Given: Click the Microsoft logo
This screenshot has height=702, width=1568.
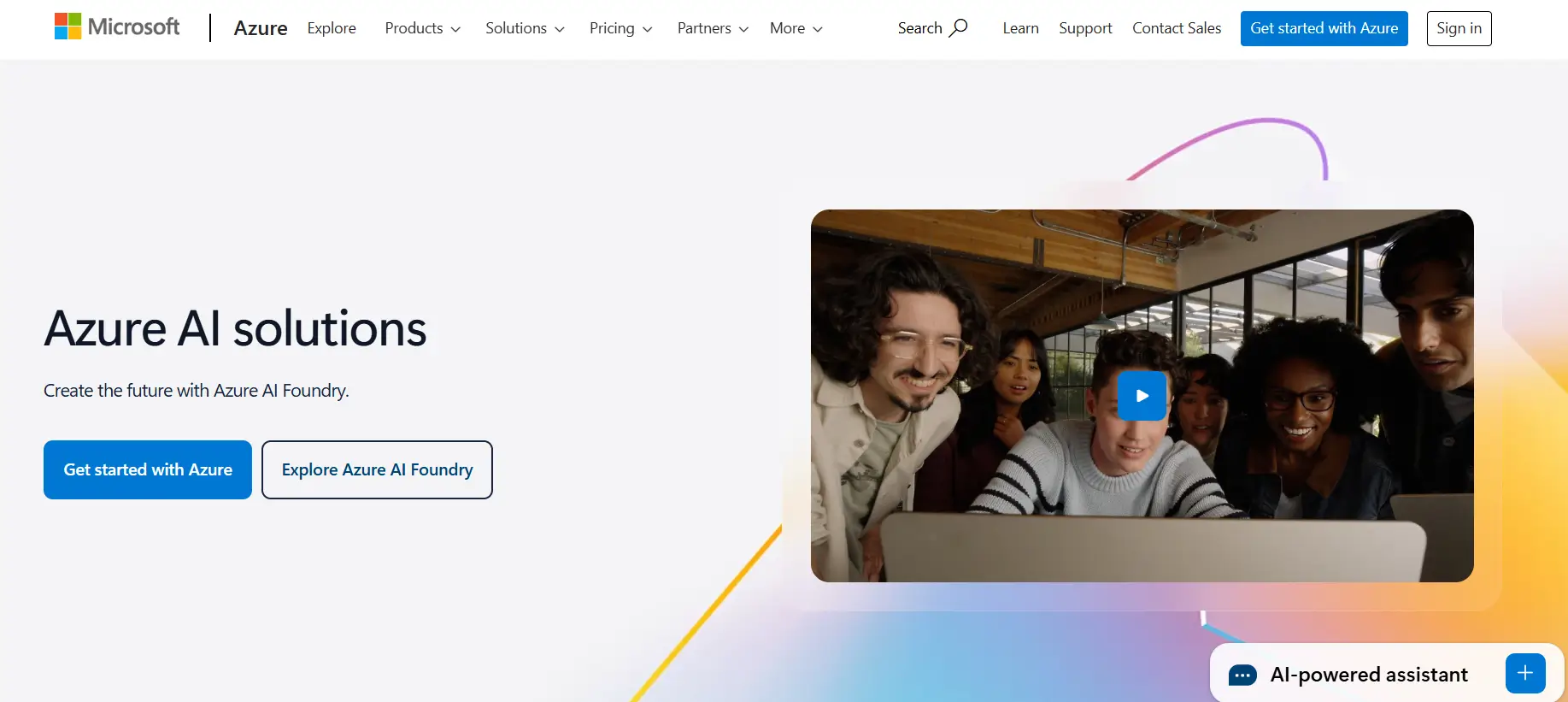Looking at the screenshot, I should coord(117,27).
